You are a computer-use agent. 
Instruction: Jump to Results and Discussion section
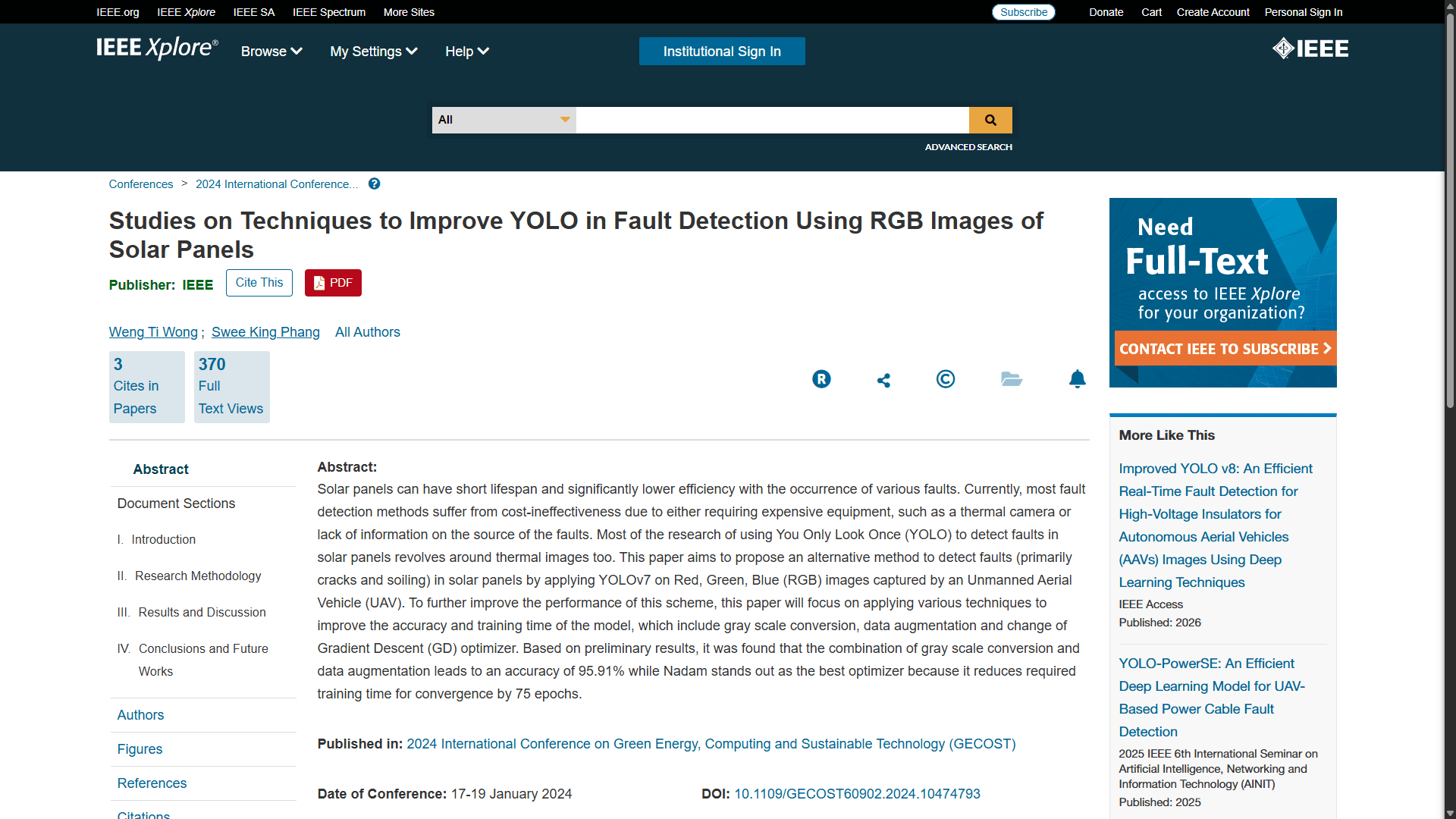[x=202, y=612]
